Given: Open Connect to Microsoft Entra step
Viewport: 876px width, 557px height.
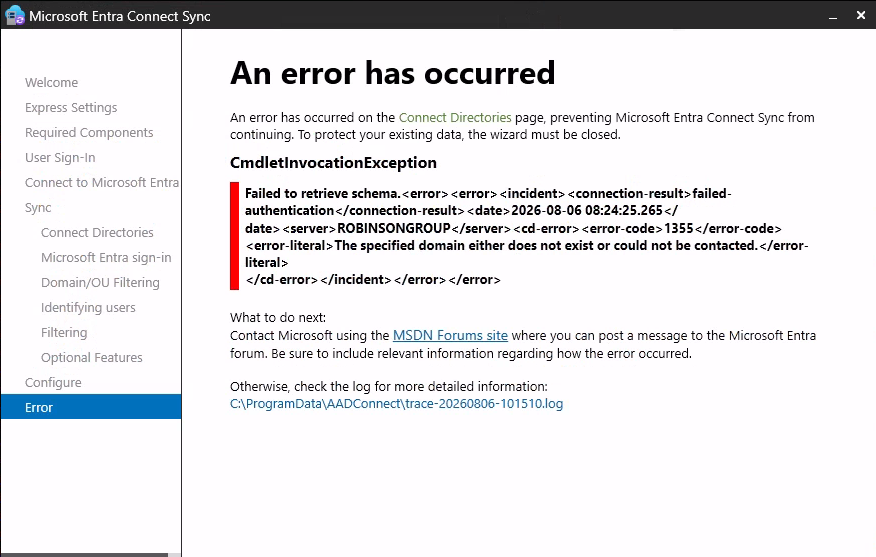Looking at the screenshot, I should pyautogui.click(x=102, y=183).
